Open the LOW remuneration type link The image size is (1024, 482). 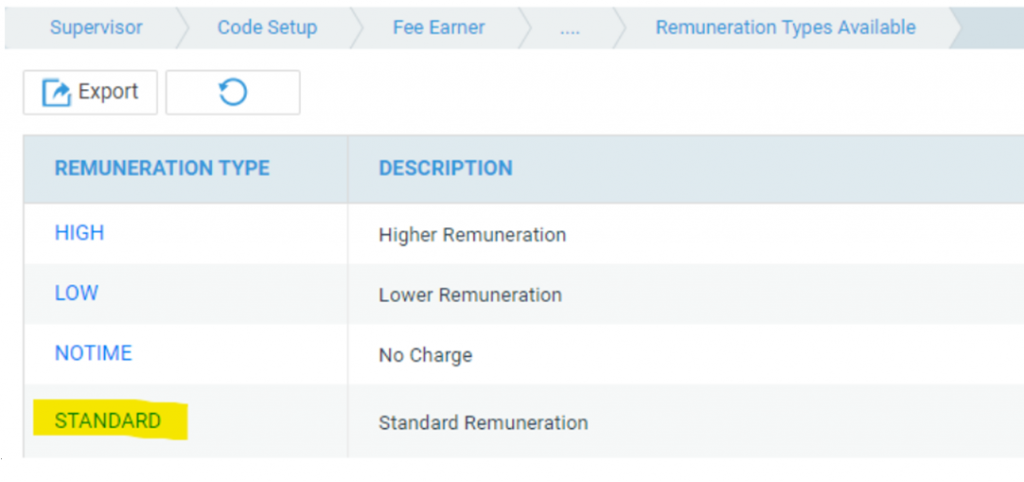(x=76, y=293)
